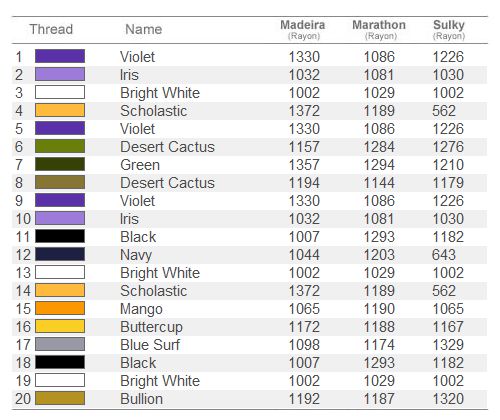Select the Bright White name in row 3
The height and width of the screenshot is (420, 500).
coord(160,93)
